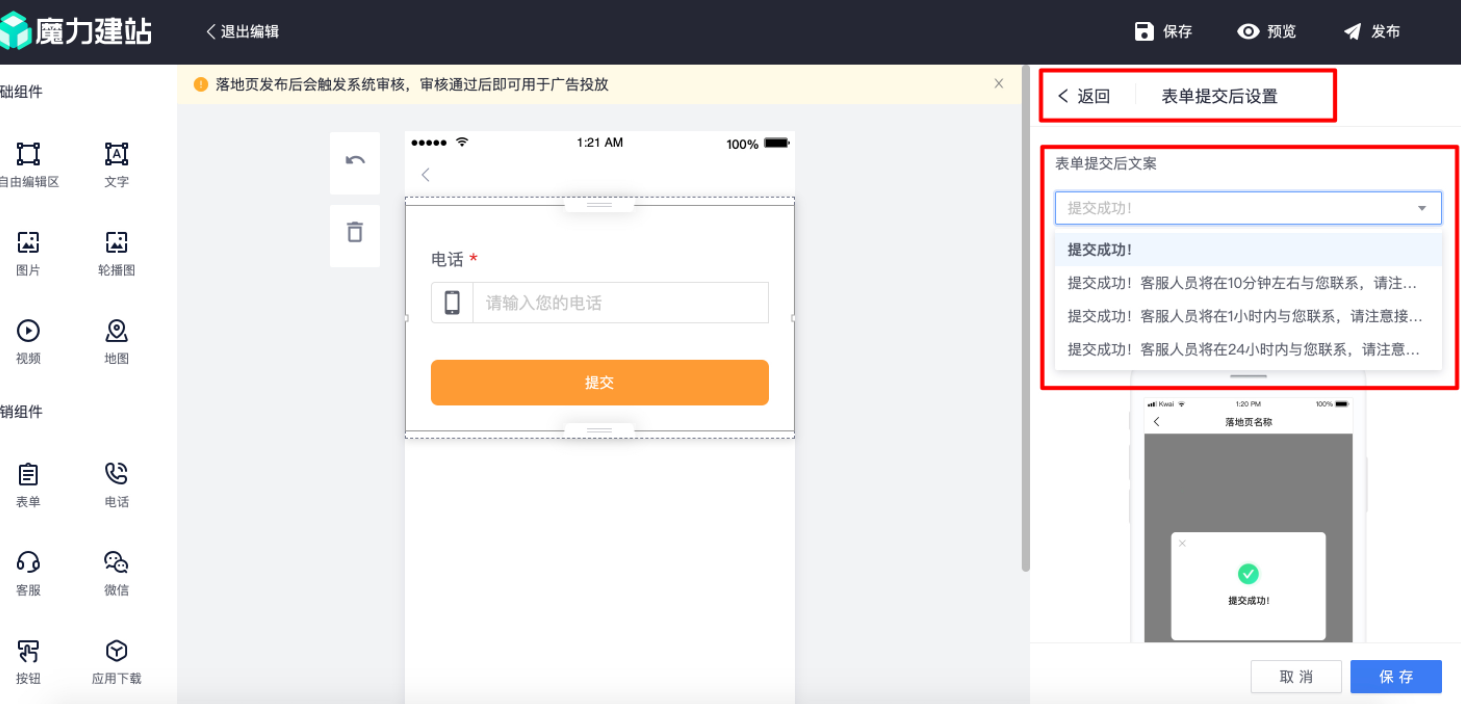This screenshot has width=1461, height=704.
Task: Add the 微信 WeChat component
Action: [115, 572]
